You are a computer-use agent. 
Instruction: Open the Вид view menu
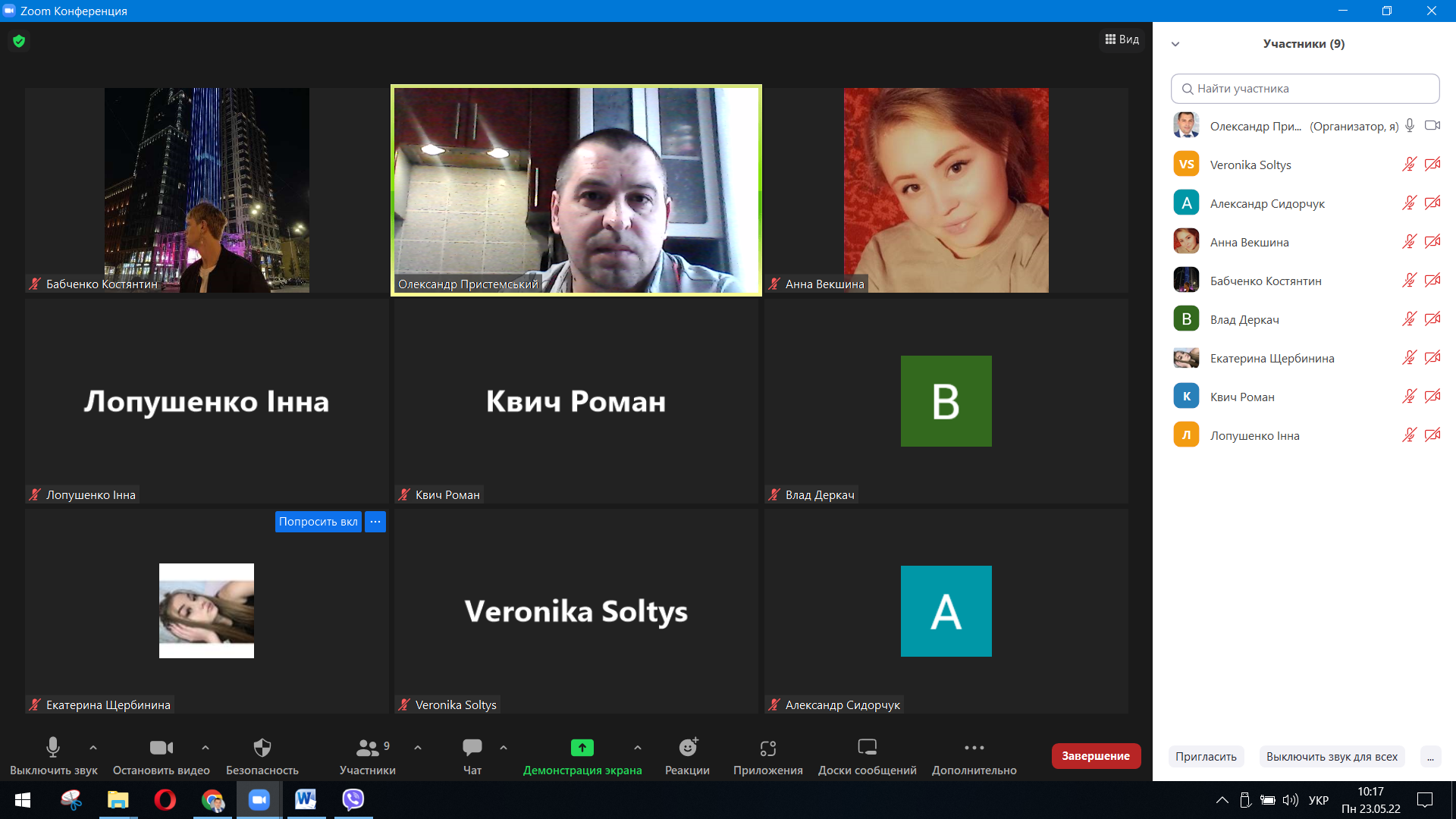(x=1122, y=39)
